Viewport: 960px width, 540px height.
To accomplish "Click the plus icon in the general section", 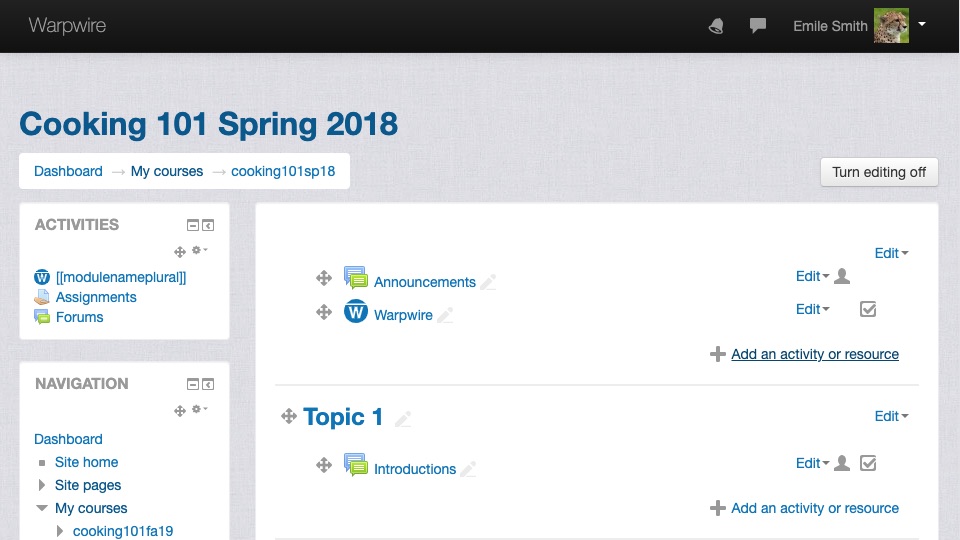I will pos(718,354).
